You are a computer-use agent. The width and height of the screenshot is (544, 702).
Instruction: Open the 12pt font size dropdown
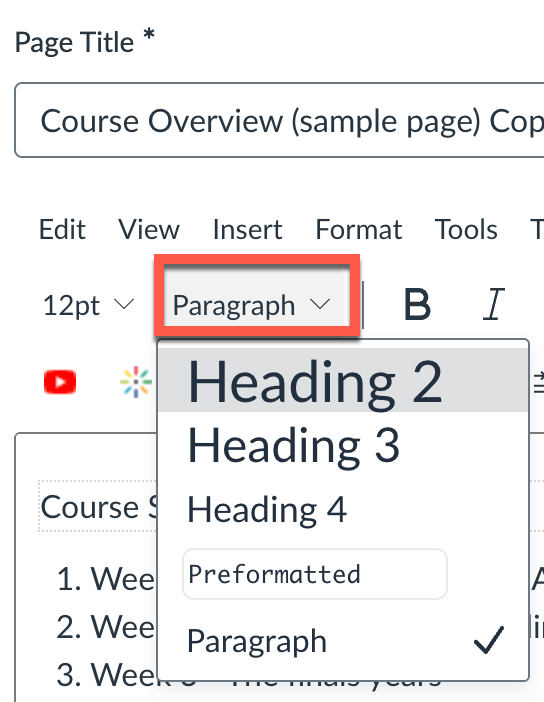[x=88, y=306]
